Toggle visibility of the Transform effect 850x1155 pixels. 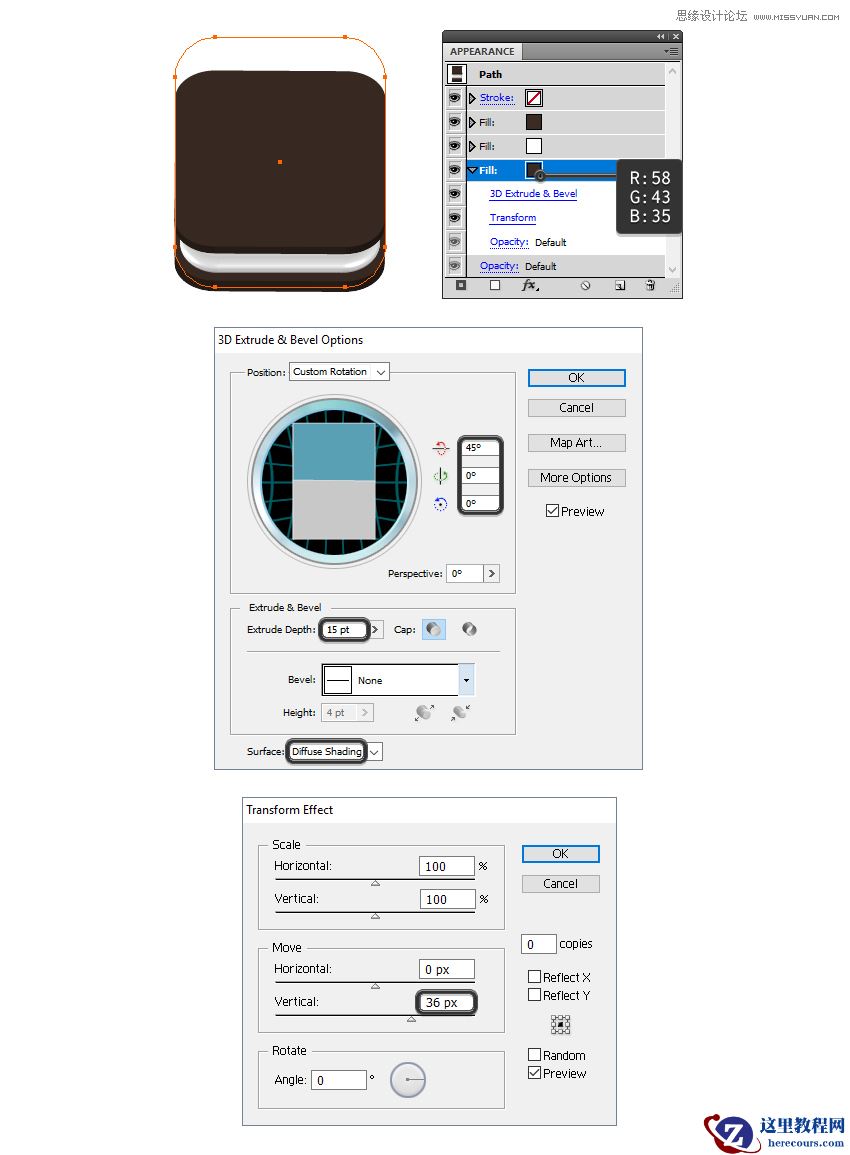(454, 218)
